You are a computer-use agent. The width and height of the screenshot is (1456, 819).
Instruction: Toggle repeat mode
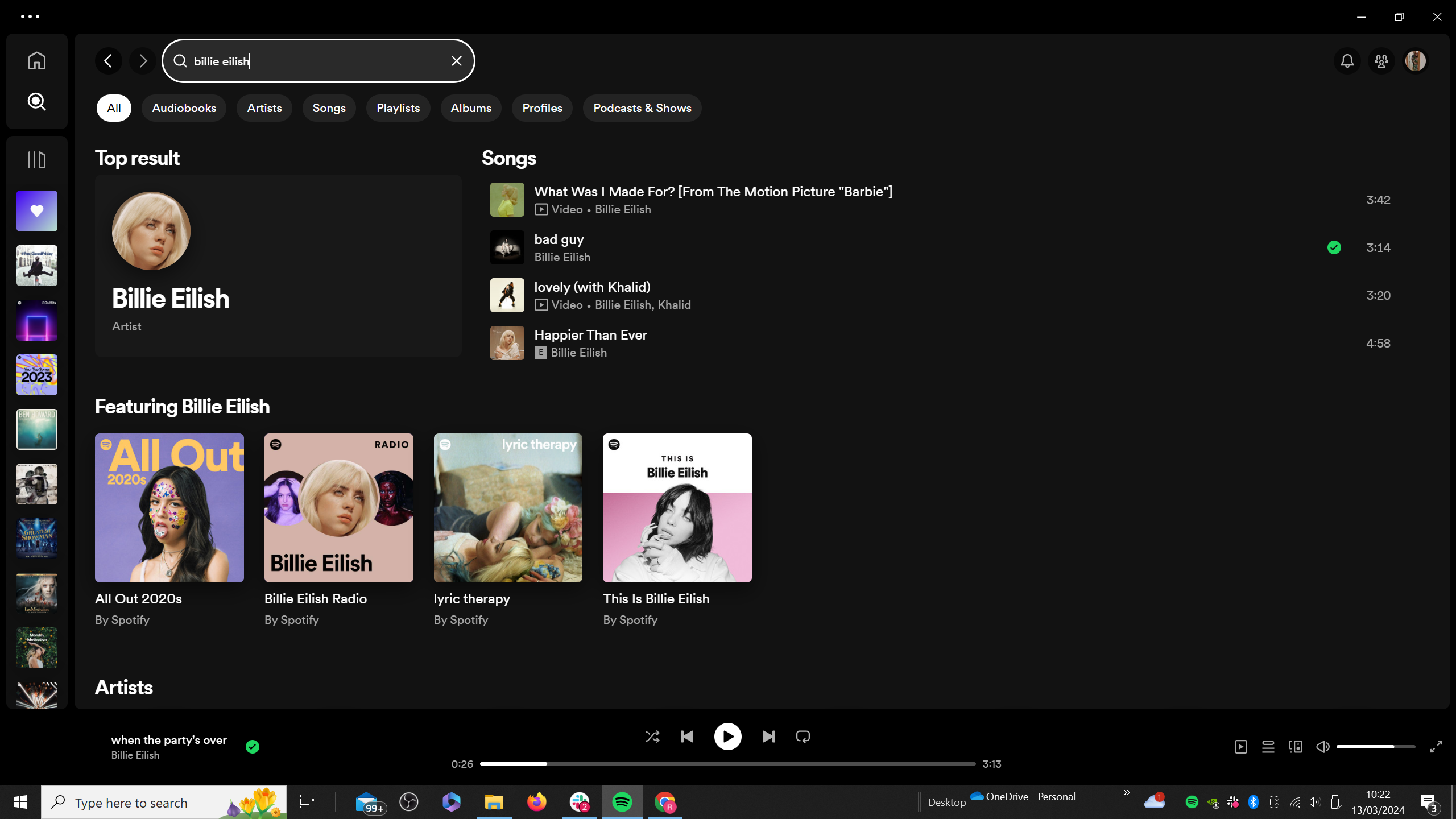(x=803, y=737)
